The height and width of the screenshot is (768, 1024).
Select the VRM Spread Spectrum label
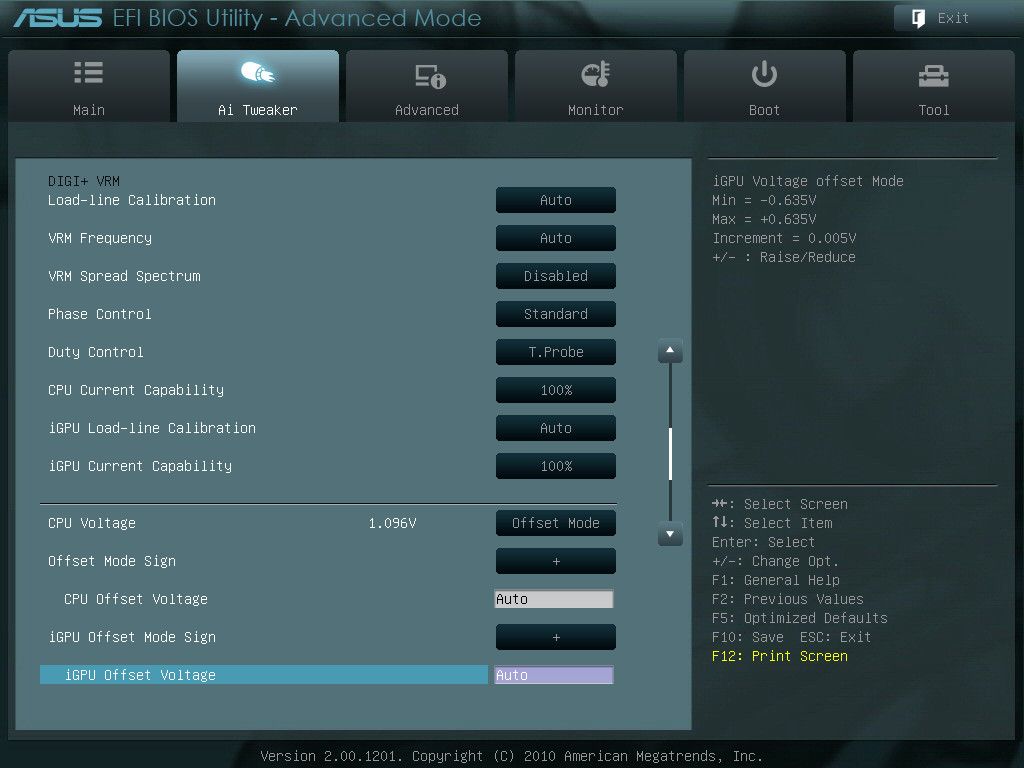(x=124, y=276)
